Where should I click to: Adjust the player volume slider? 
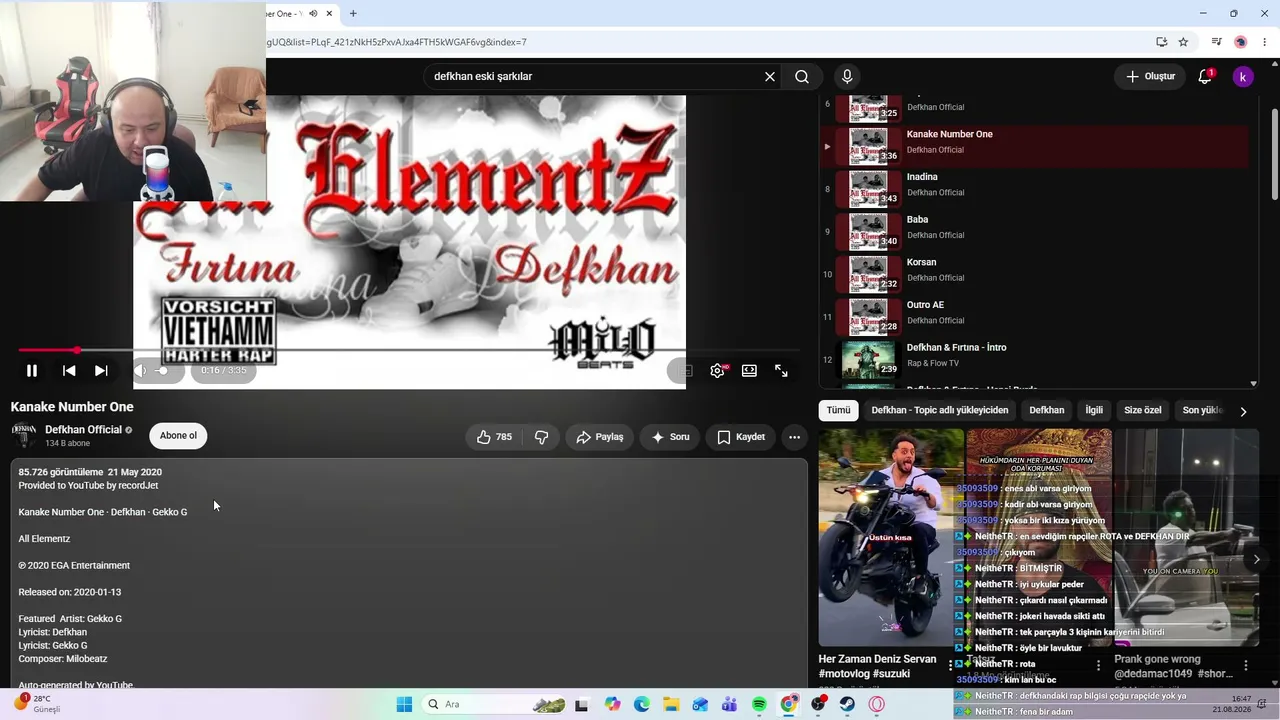pos(163,371)
